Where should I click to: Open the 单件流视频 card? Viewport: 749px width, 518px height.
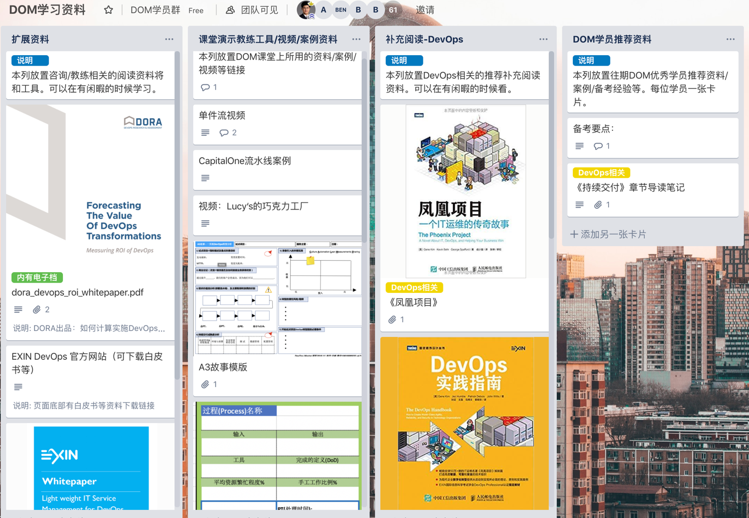(277, 124)
